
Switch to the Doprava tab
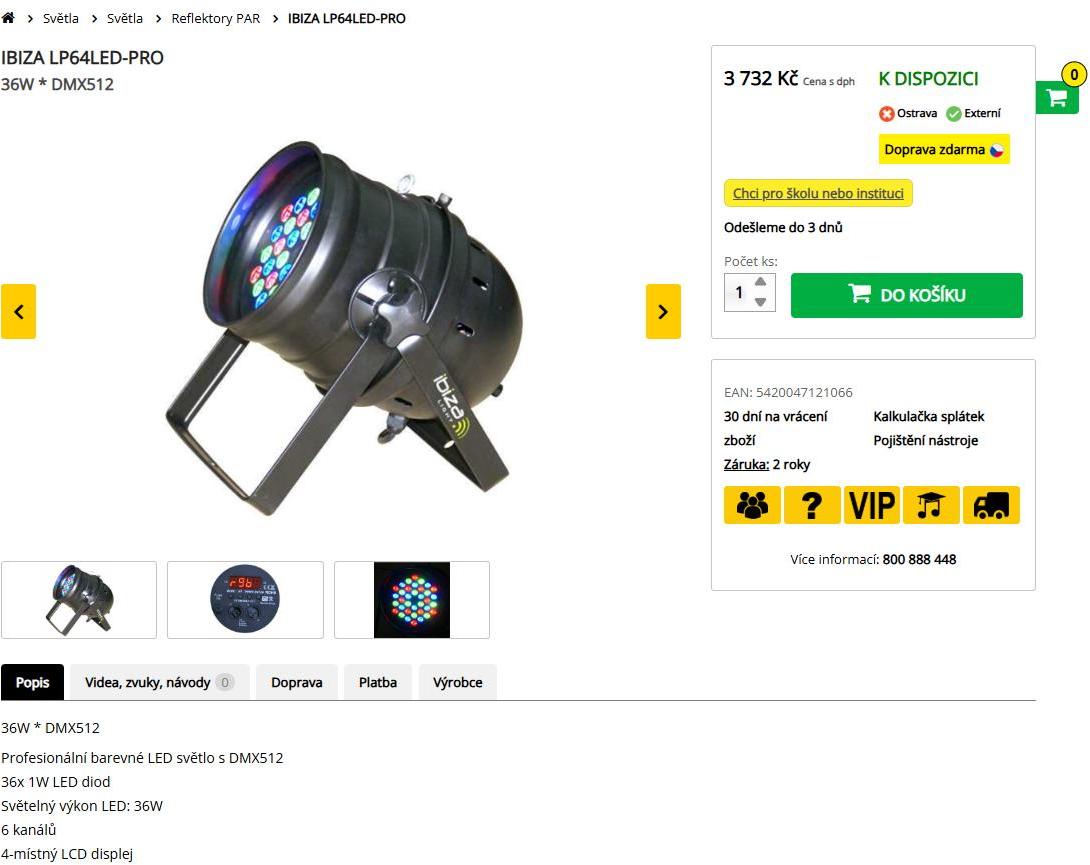[297, 682]
